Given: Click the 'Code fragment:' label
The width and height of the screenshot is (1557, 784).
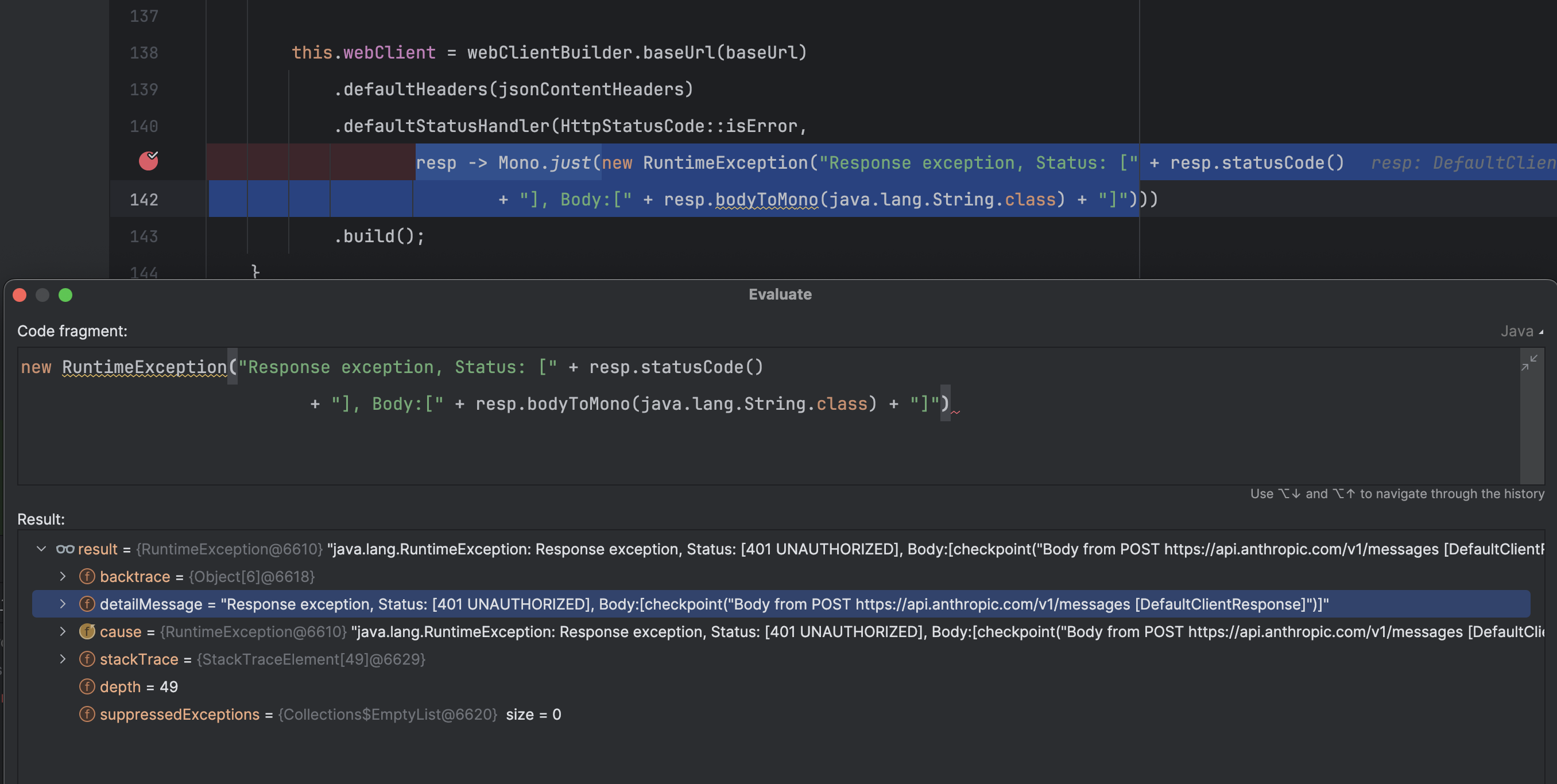Looking at the screenshot, I should [72, 331].
